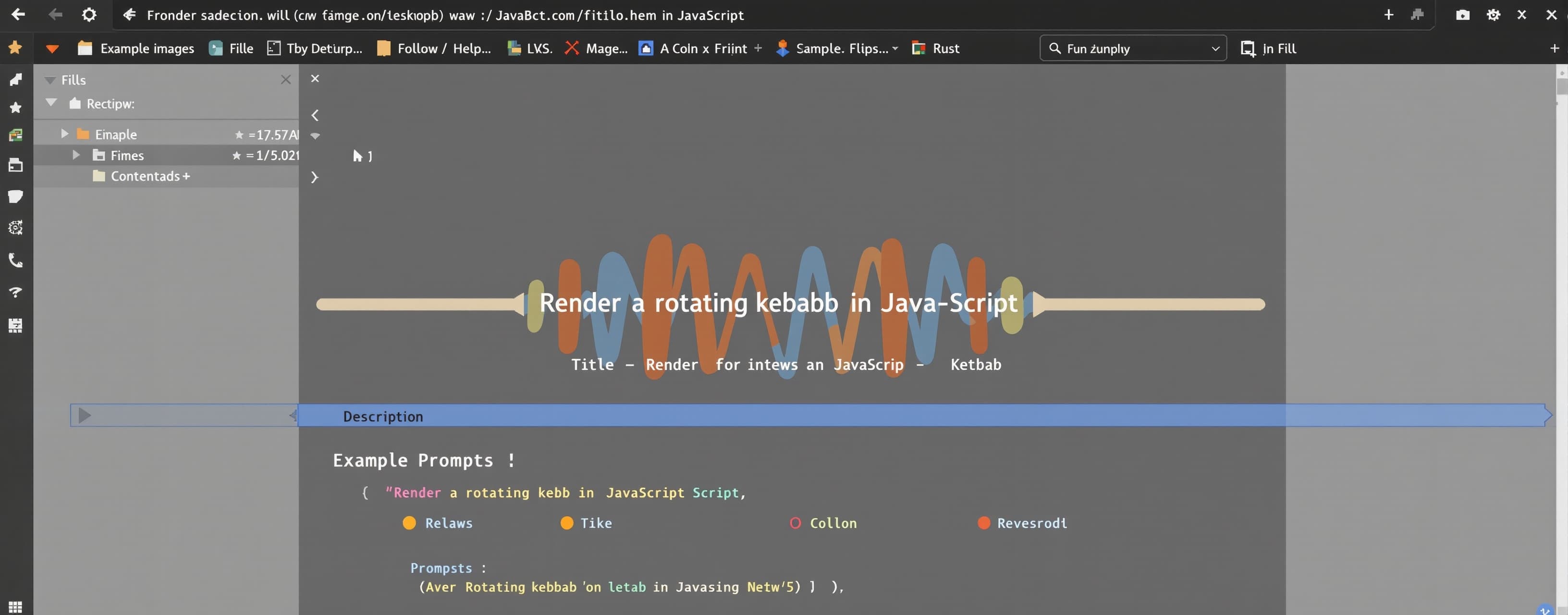Click the drive icon in left sidebar
The height and width of the screenshot is (615, 1568).
click(15, 164)
